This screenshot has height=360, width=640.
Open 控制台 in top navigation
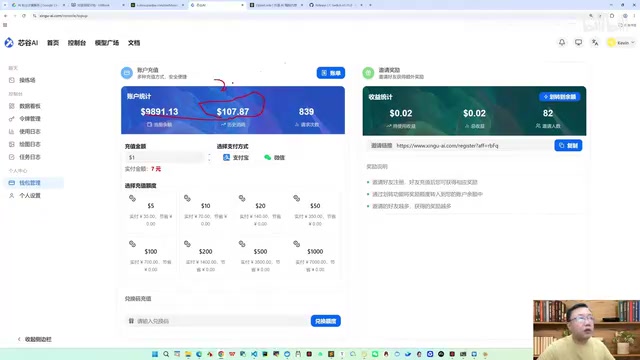point(77,42)
